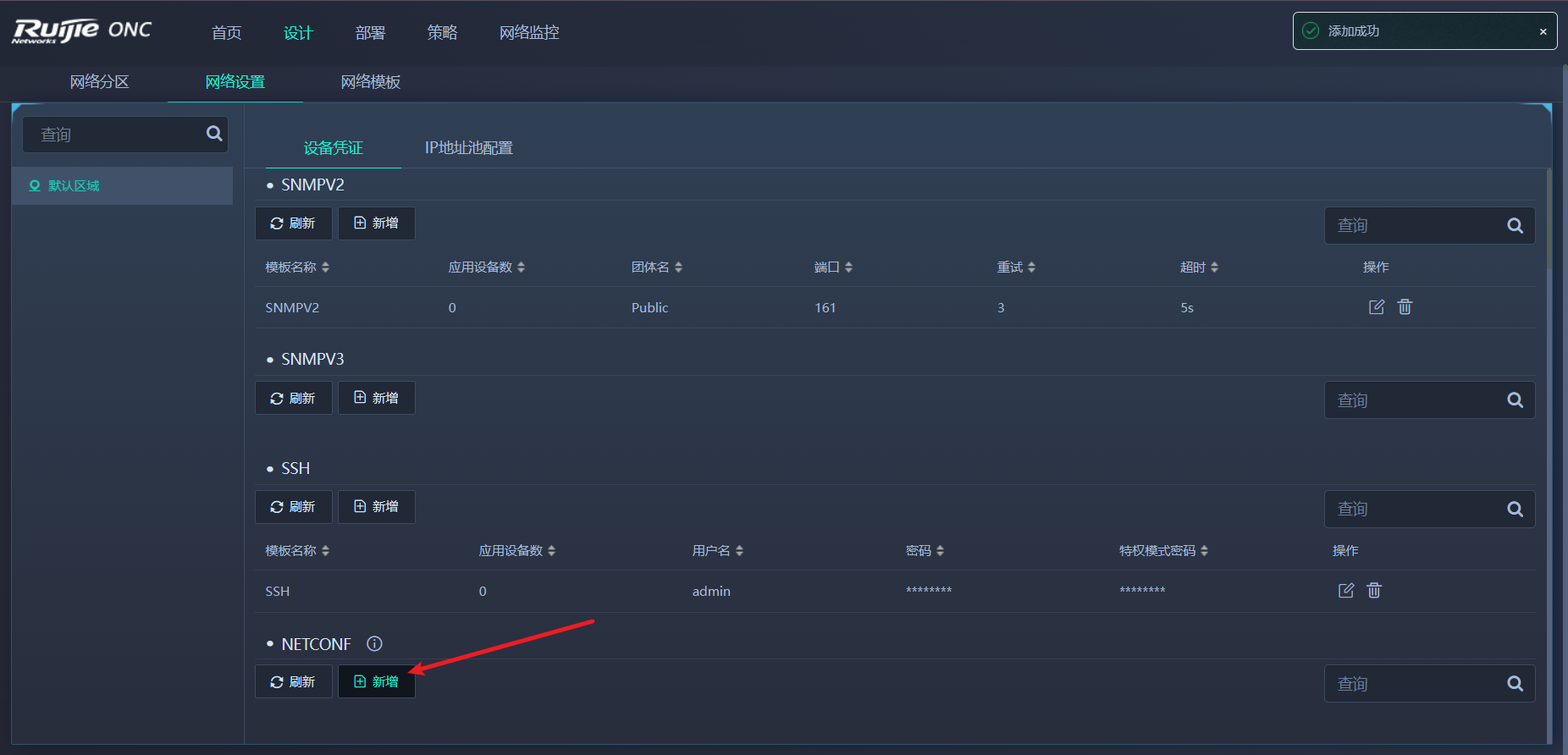
Task: Refresh the SNMPV3 list
Action: click(293, 398)
